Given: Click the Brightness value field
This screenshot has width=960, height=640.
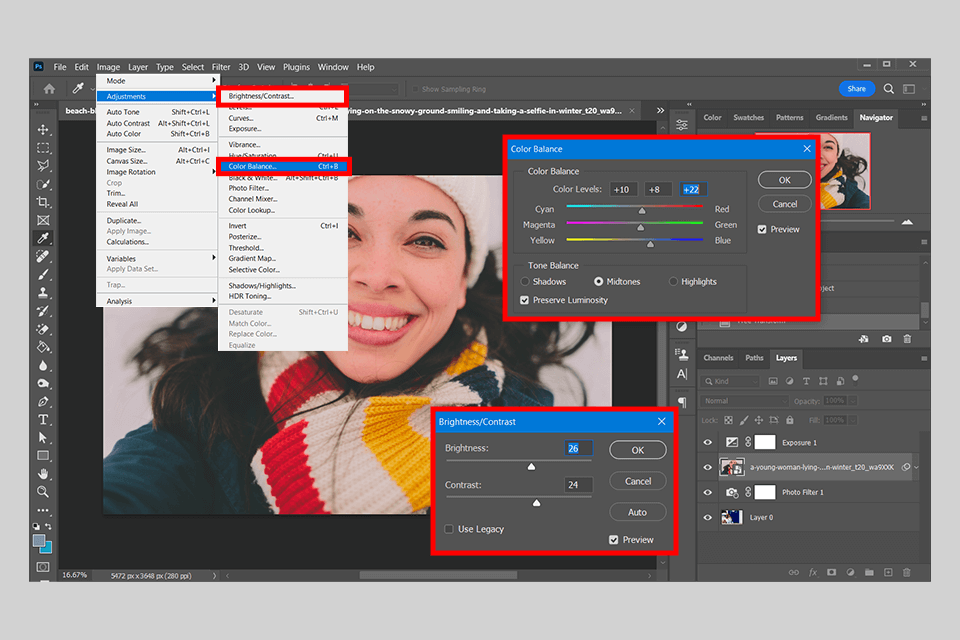Looking at the screenshot, I should pyautogui.click(x=578, y=448).
